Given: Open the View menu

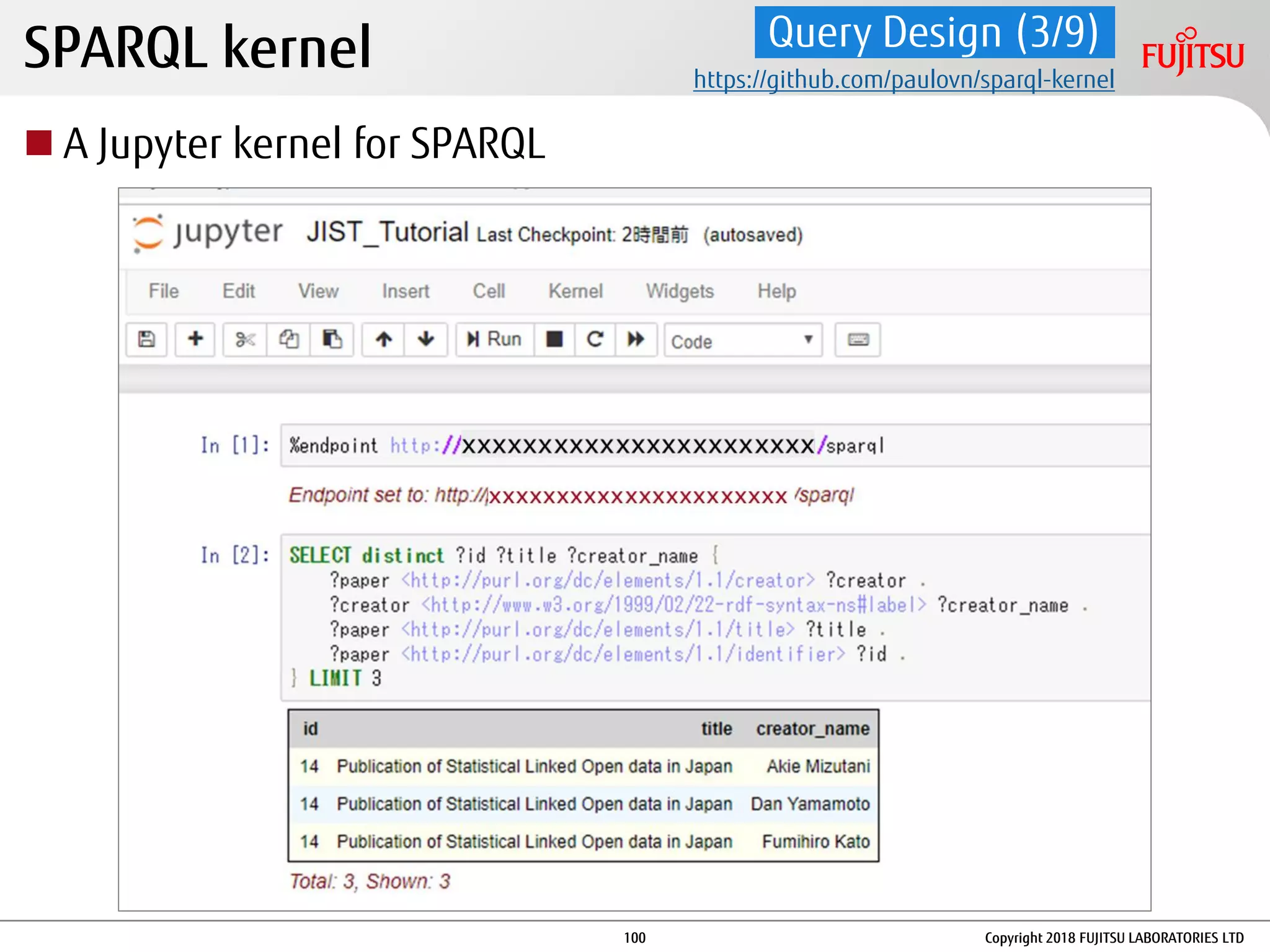Looking at the screenshot, I should tap(318, 291).
